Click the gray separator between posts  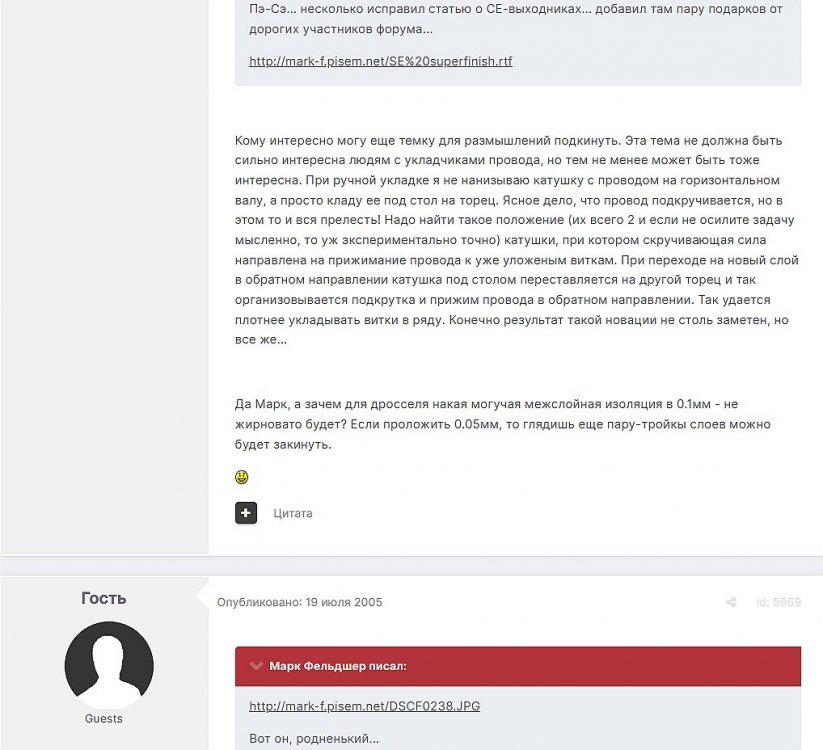pos(411,565)
